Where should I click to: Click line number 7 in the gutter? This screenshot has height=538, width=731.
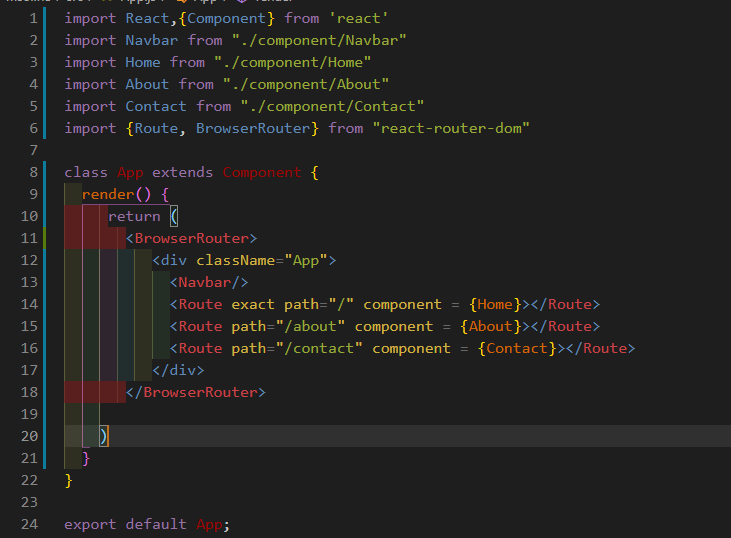(x=33, y=151)
